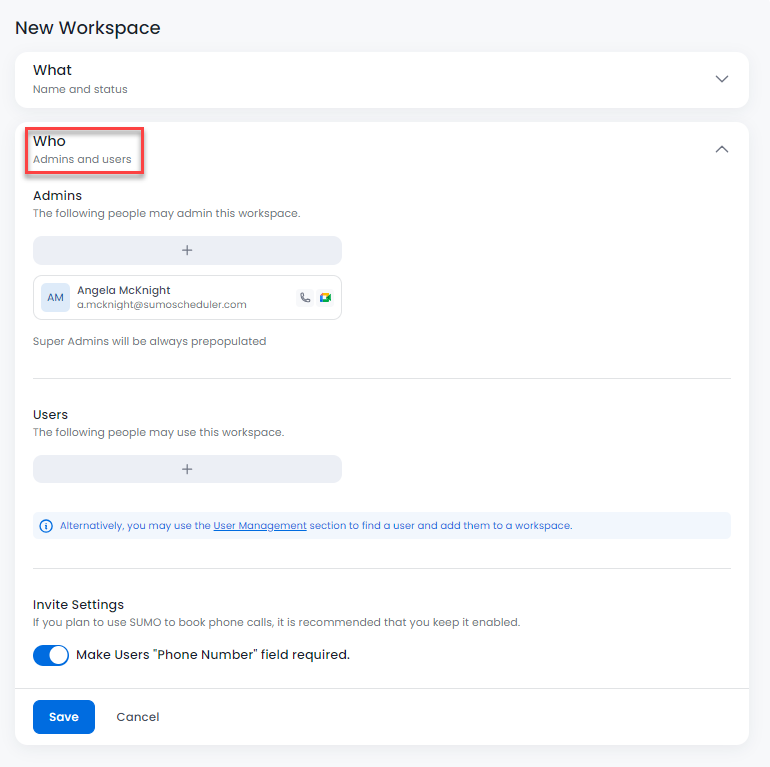Add a new user with the plus button
This screenshot has height=767, width=770.
point(187,469)
